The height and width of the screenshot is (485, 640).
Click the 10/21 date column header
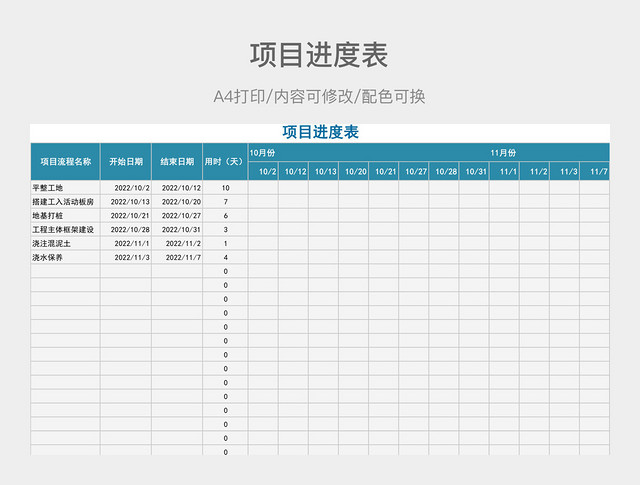[384, 171]
